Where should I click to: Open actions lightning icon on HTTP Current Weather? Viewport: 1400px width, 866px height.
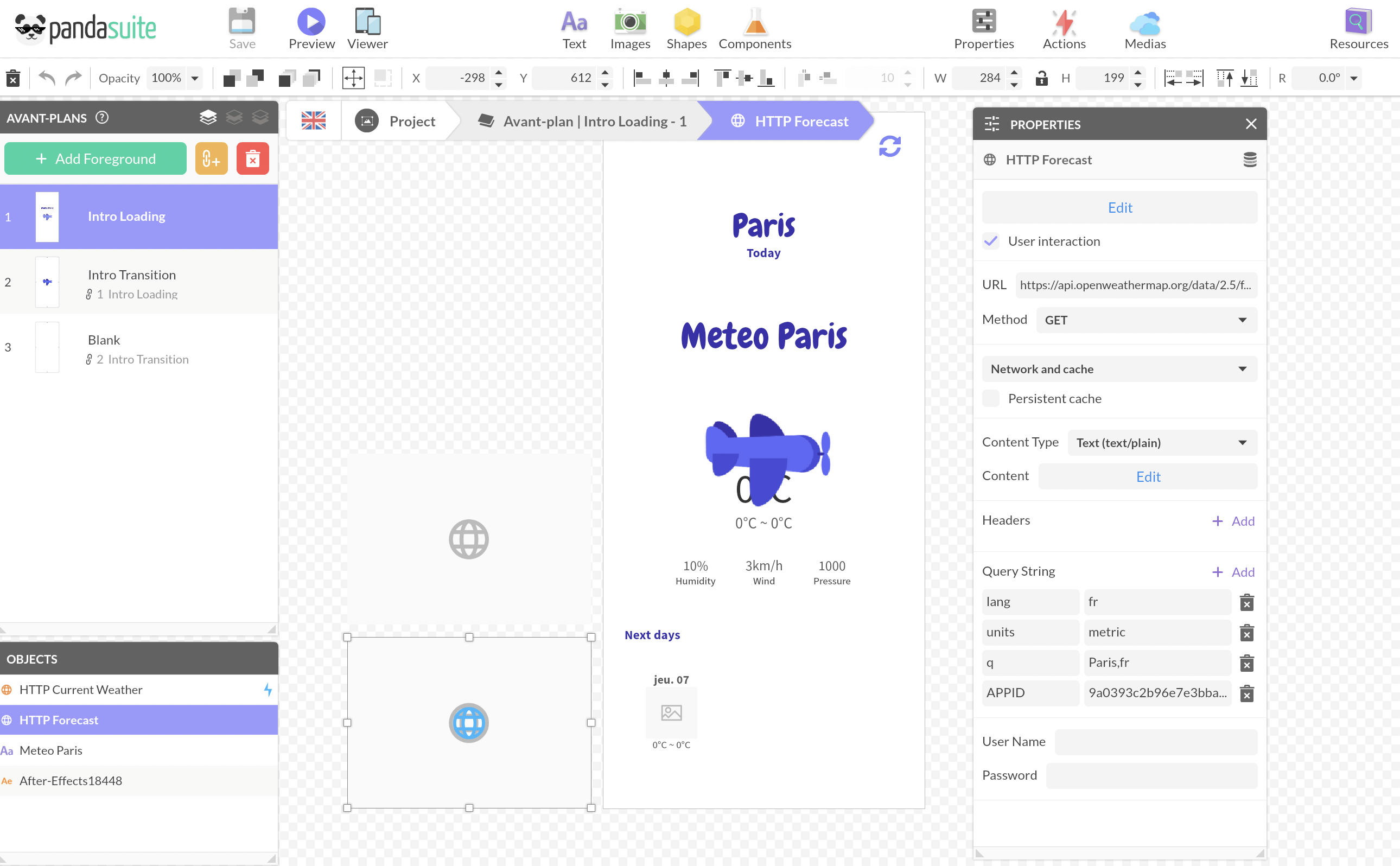click(x=268, y=690)
